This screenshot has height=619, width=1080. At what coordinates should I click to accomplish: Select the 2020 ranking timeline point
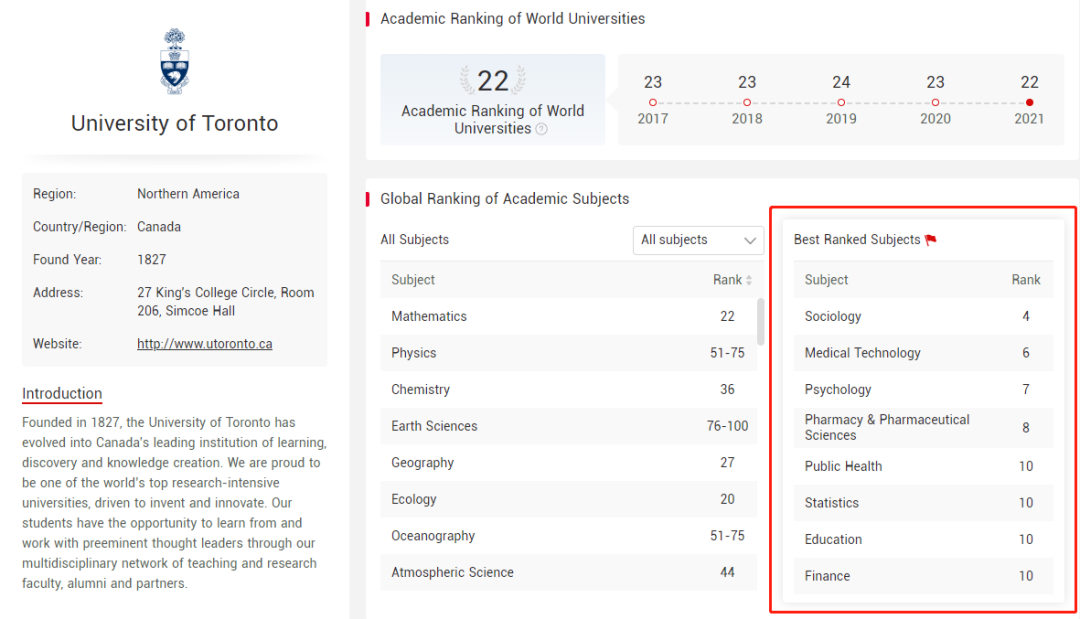(935, 103)
